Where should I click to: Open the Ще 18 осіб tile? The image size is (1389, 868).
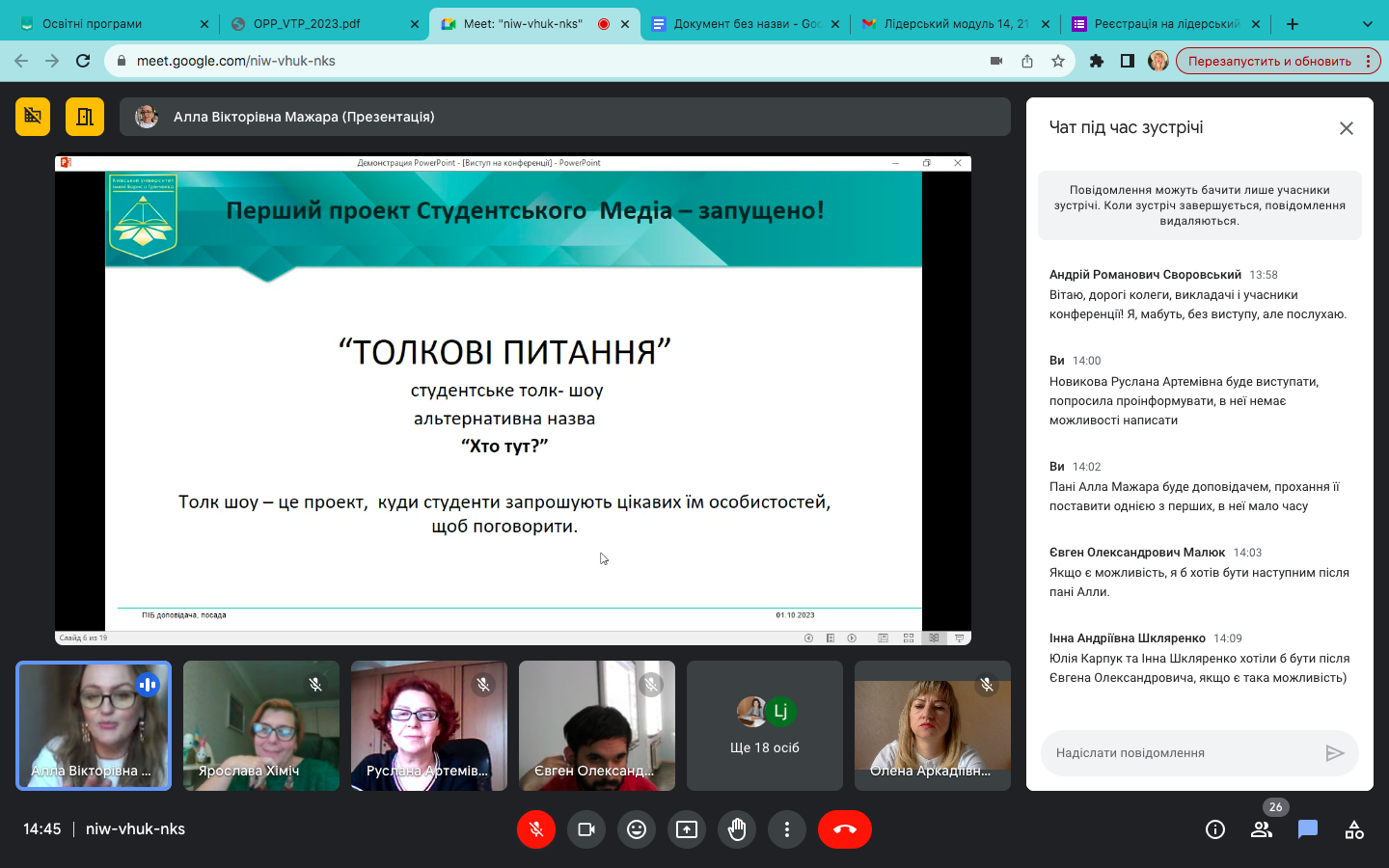click(765, 726)
